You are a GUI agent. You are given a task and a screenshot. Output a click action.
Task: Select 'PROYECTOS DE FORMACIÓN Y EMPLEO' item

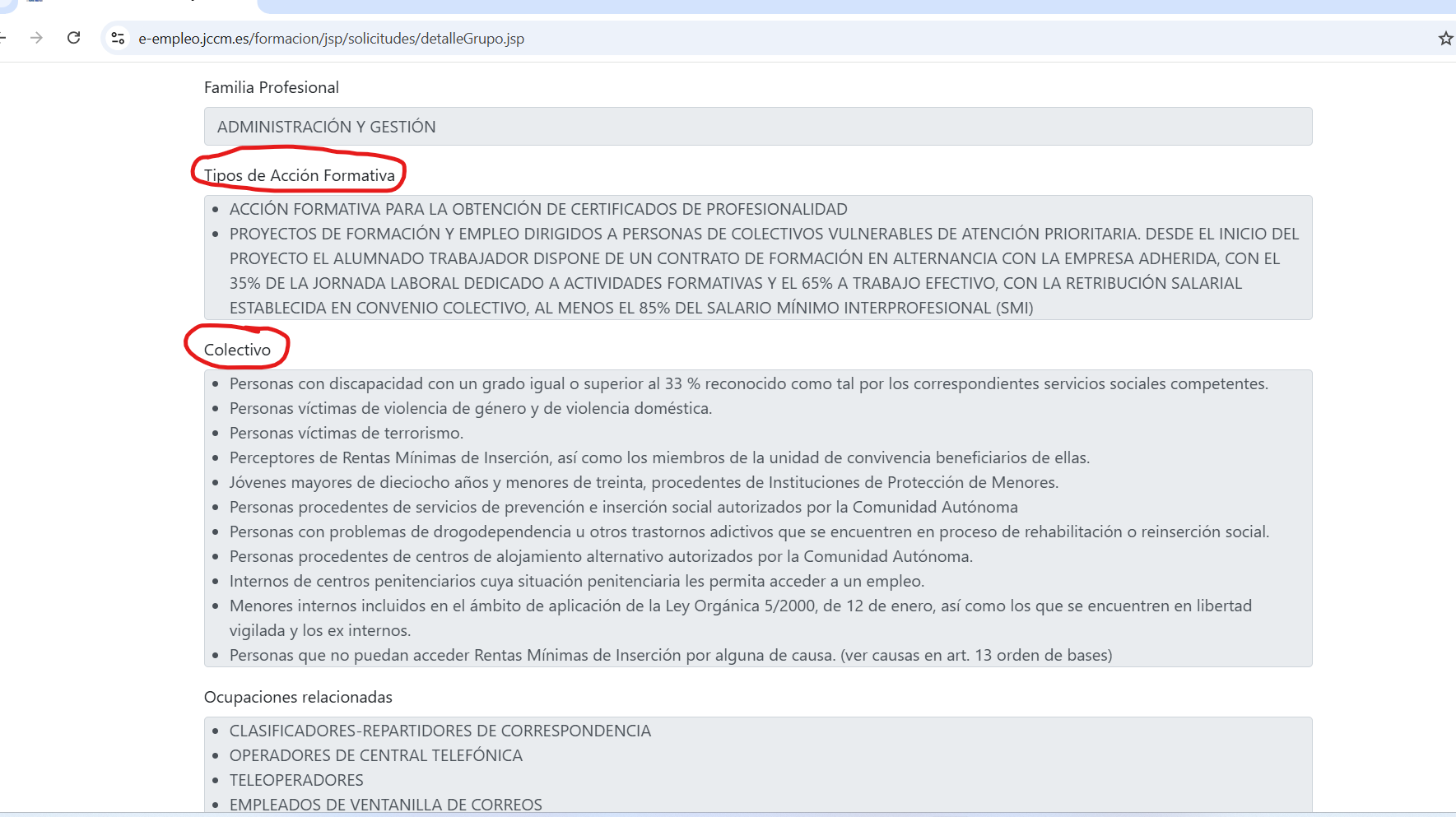click(x=764, y=271)
